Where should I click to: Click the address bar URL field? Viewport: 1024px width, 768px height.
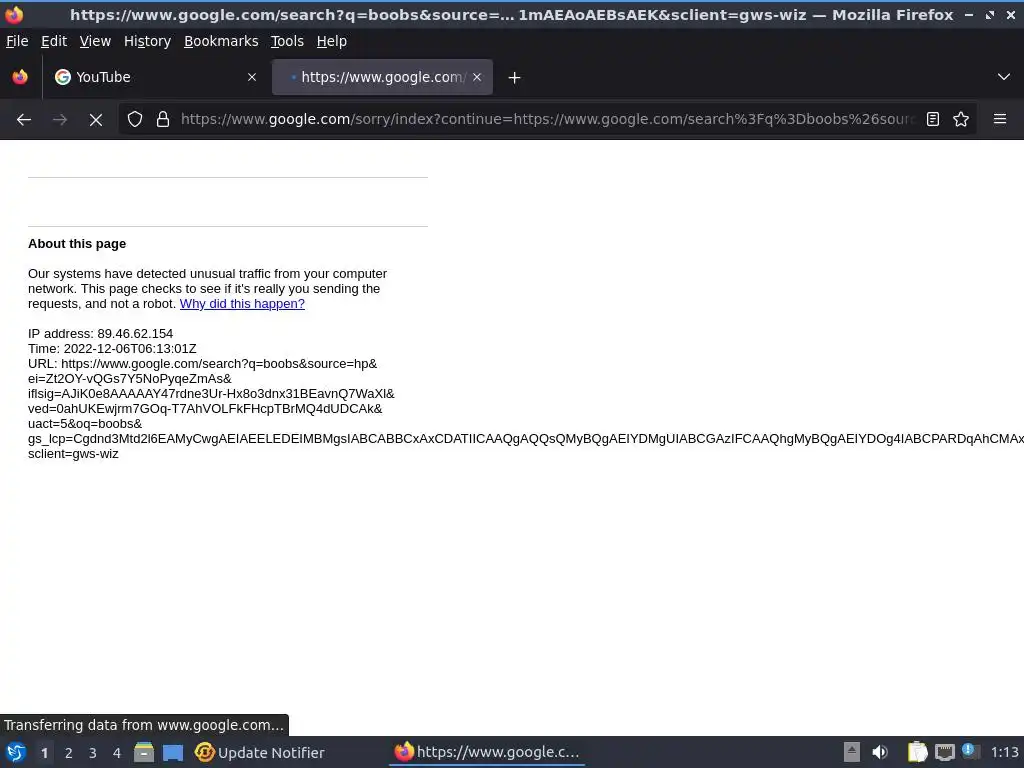pos(549,119)
